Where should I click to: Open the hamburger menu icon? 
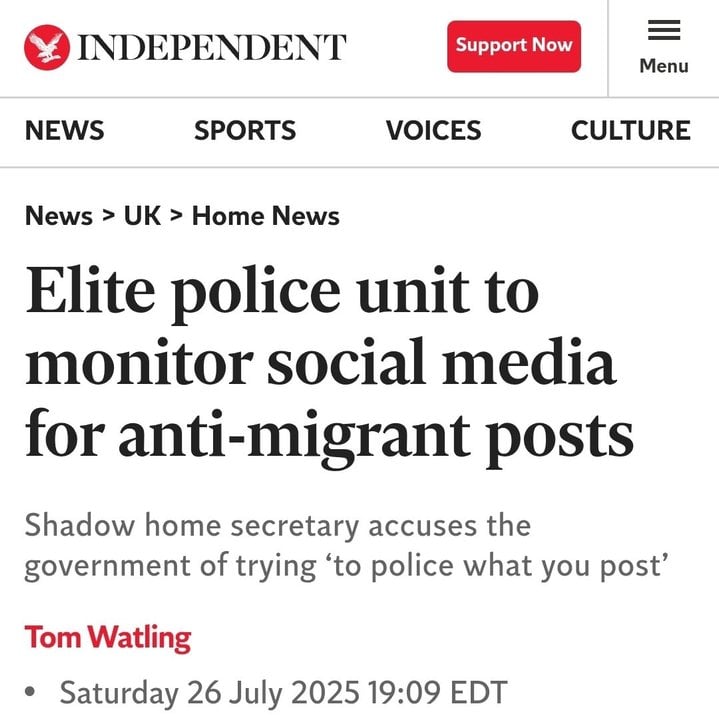coord(663,30)
